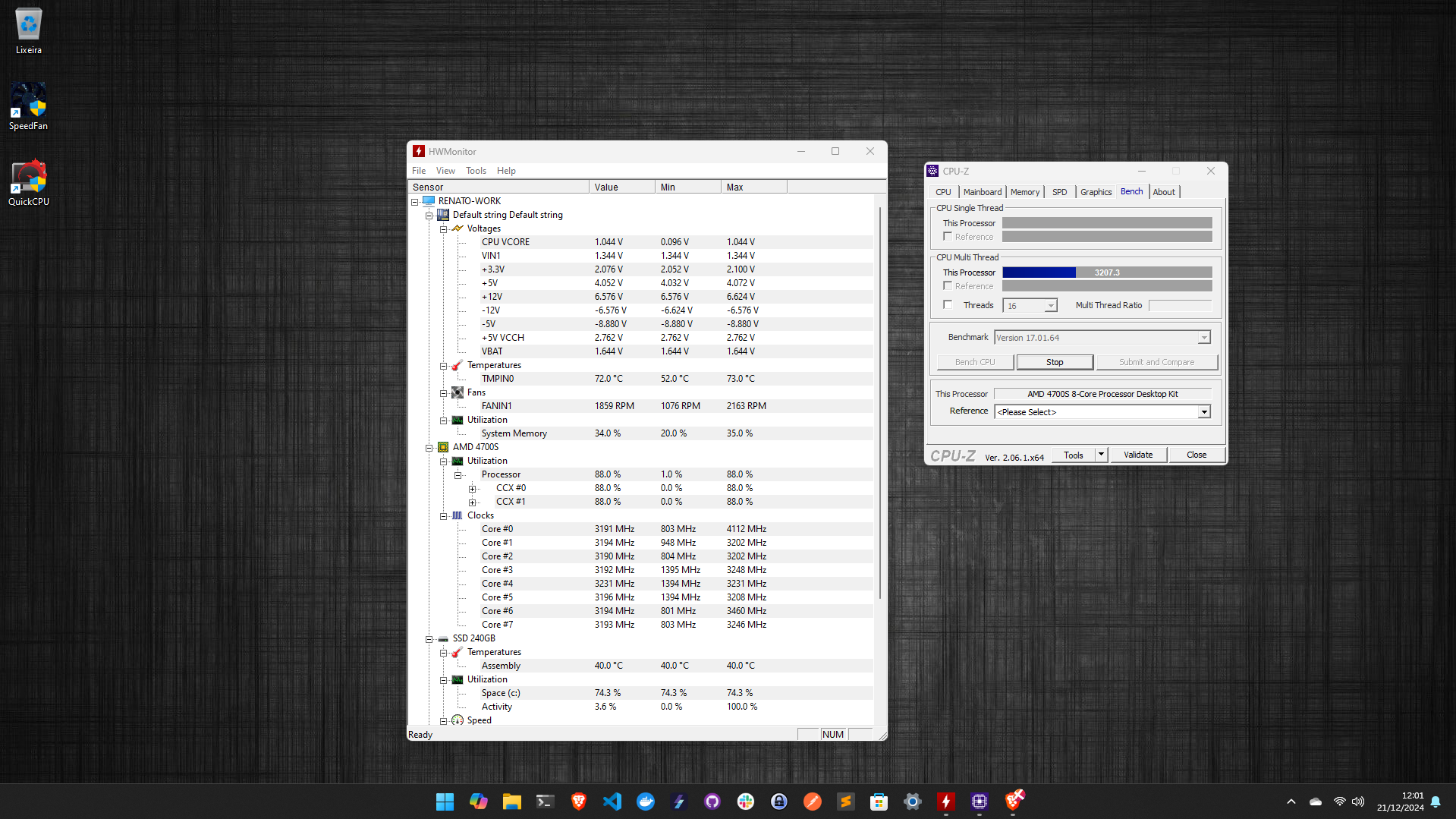Click the RENATO-WORK computer icon in HWMonitor
Image resolution: width=1456 pixels, height=819 pixels.
click(429, 201)
